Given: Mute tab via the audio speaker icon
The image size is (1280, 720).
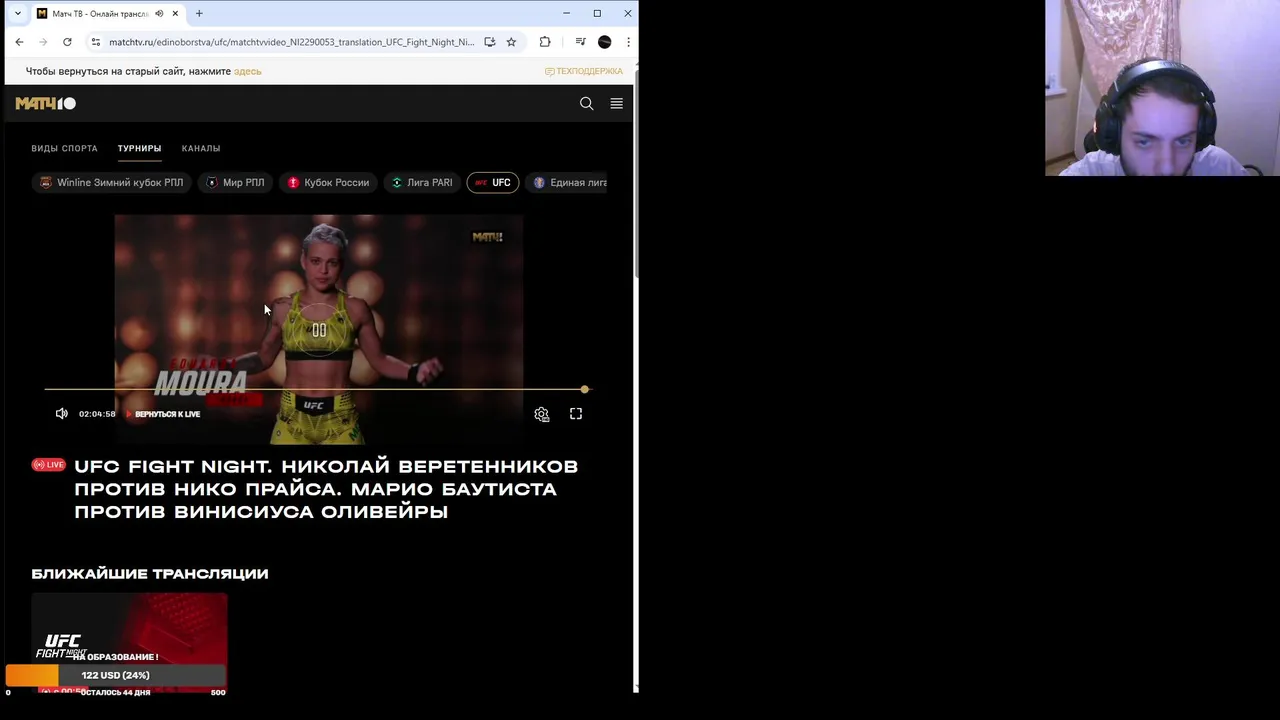Looking at the screenshot, I should (159, 13).
